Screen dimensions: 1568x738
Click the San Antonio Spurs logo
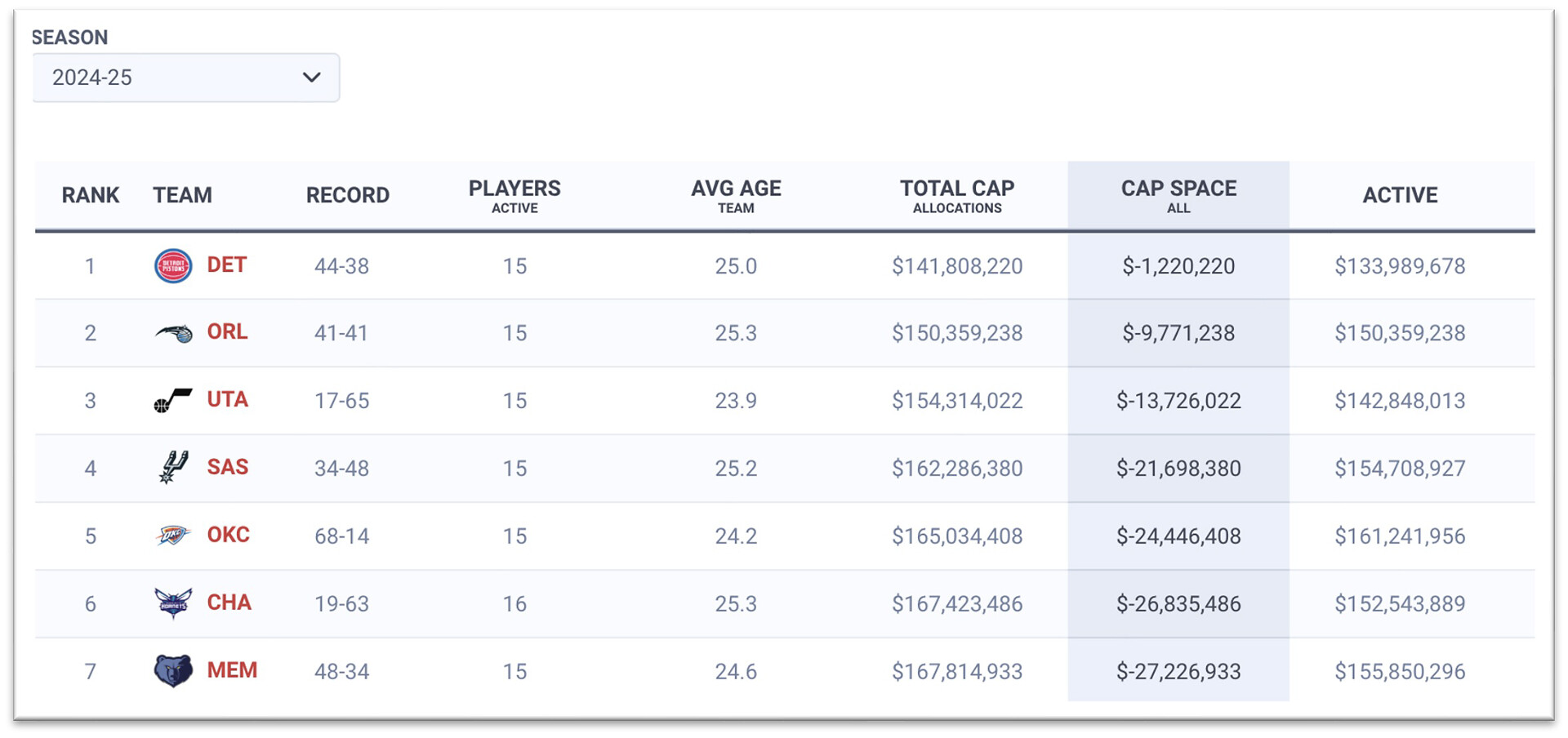(x=173, y=468)
